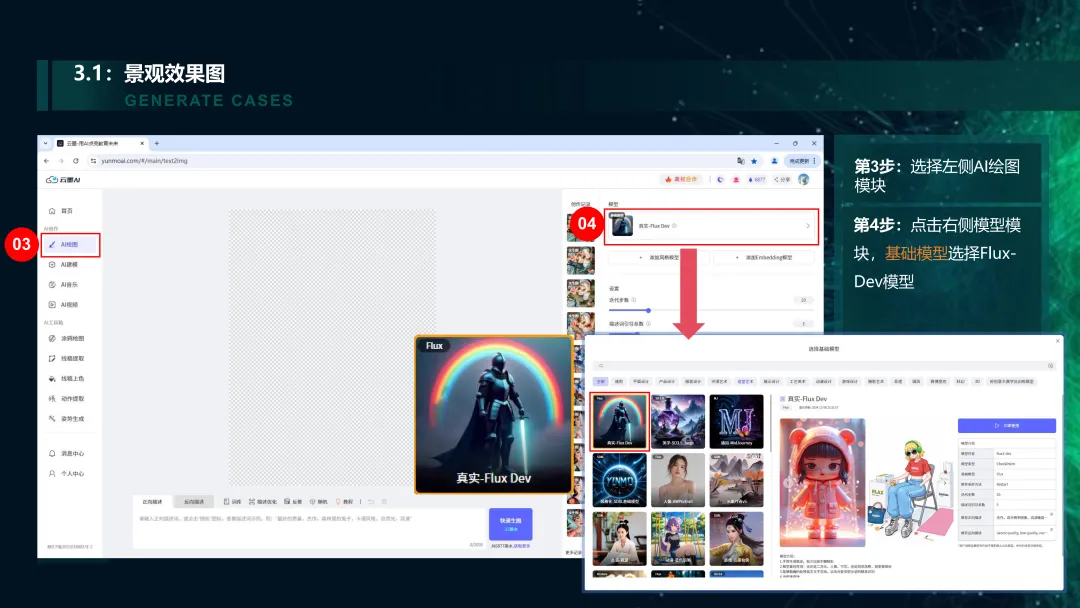Click the user avatar in app header
The height and width of the screenshot is (608, 1080).
click(804, 179)
